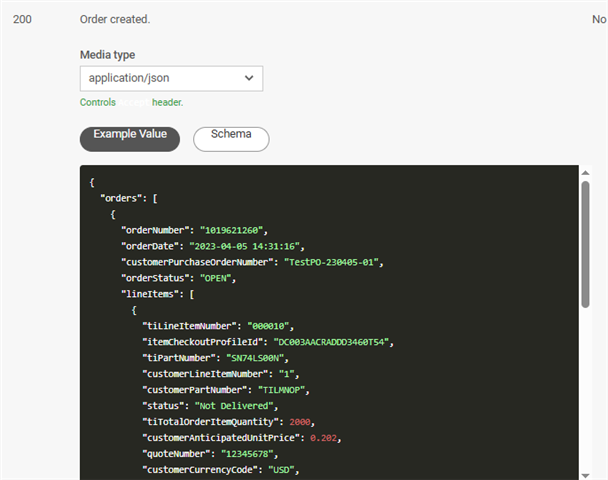Click the 200 response status code

pyautogui.click(x=23, y=19)
